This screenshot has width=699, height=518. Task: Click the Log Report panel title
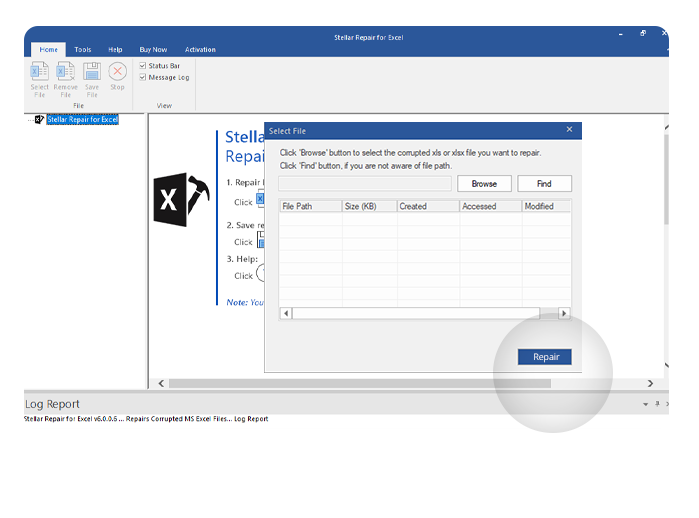[x=52, y=404]
